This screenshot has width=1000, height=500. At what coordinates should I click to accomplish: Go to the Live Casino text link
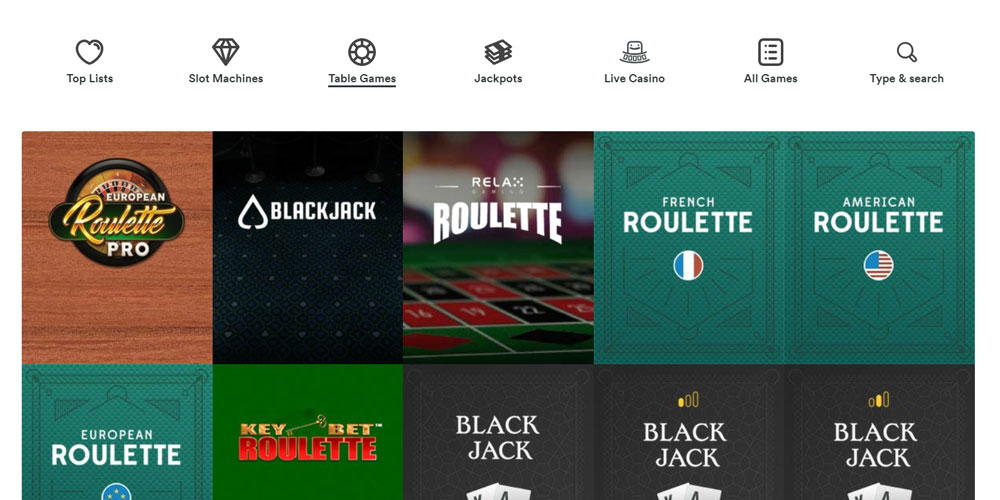tap(634, 78)
